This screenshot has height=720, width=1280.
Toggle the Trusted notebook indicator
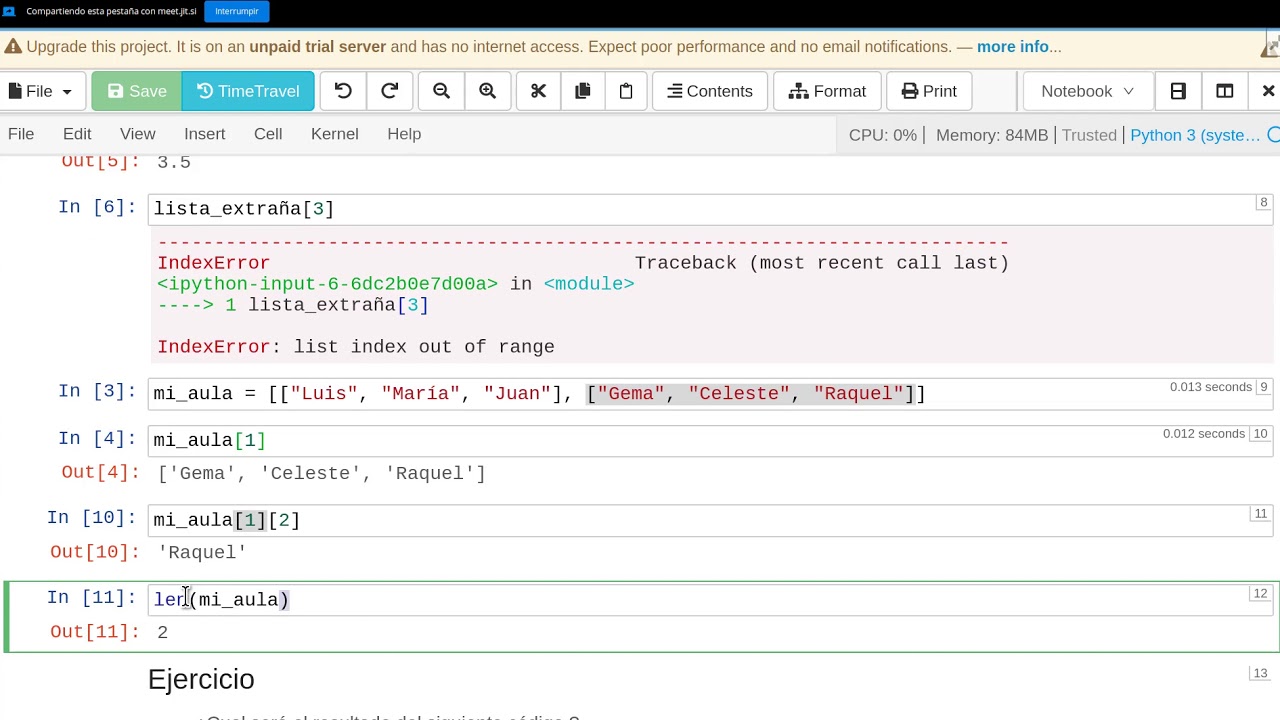point(1089,135)
